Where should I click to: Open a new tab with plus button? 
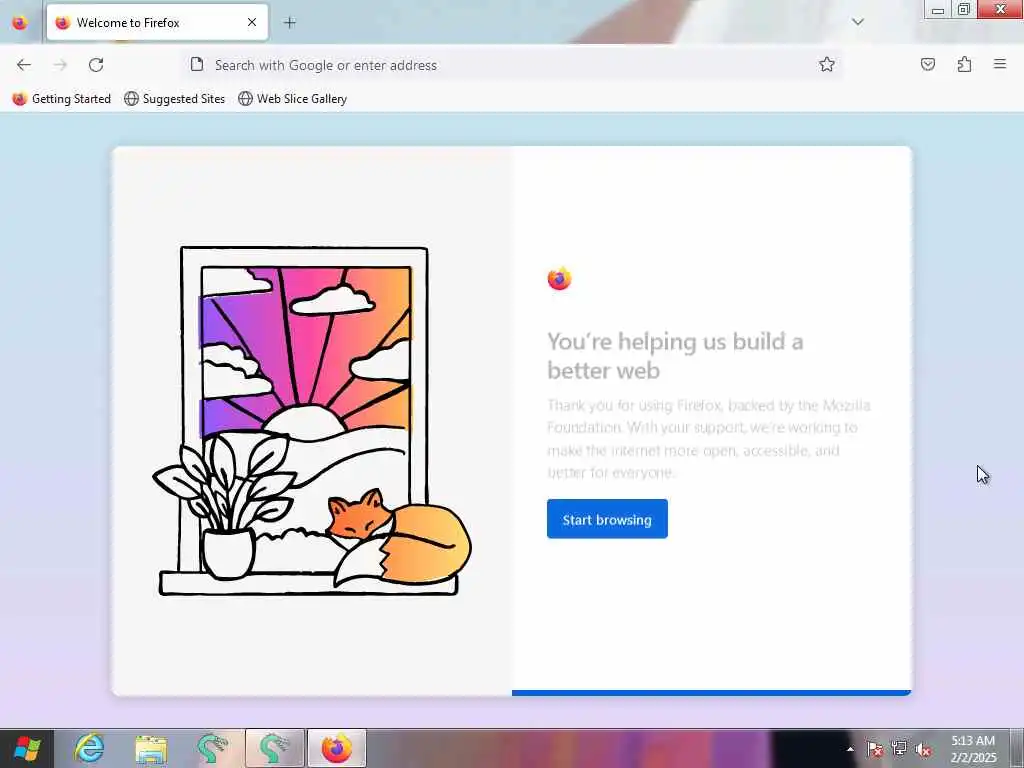[290, 23]
